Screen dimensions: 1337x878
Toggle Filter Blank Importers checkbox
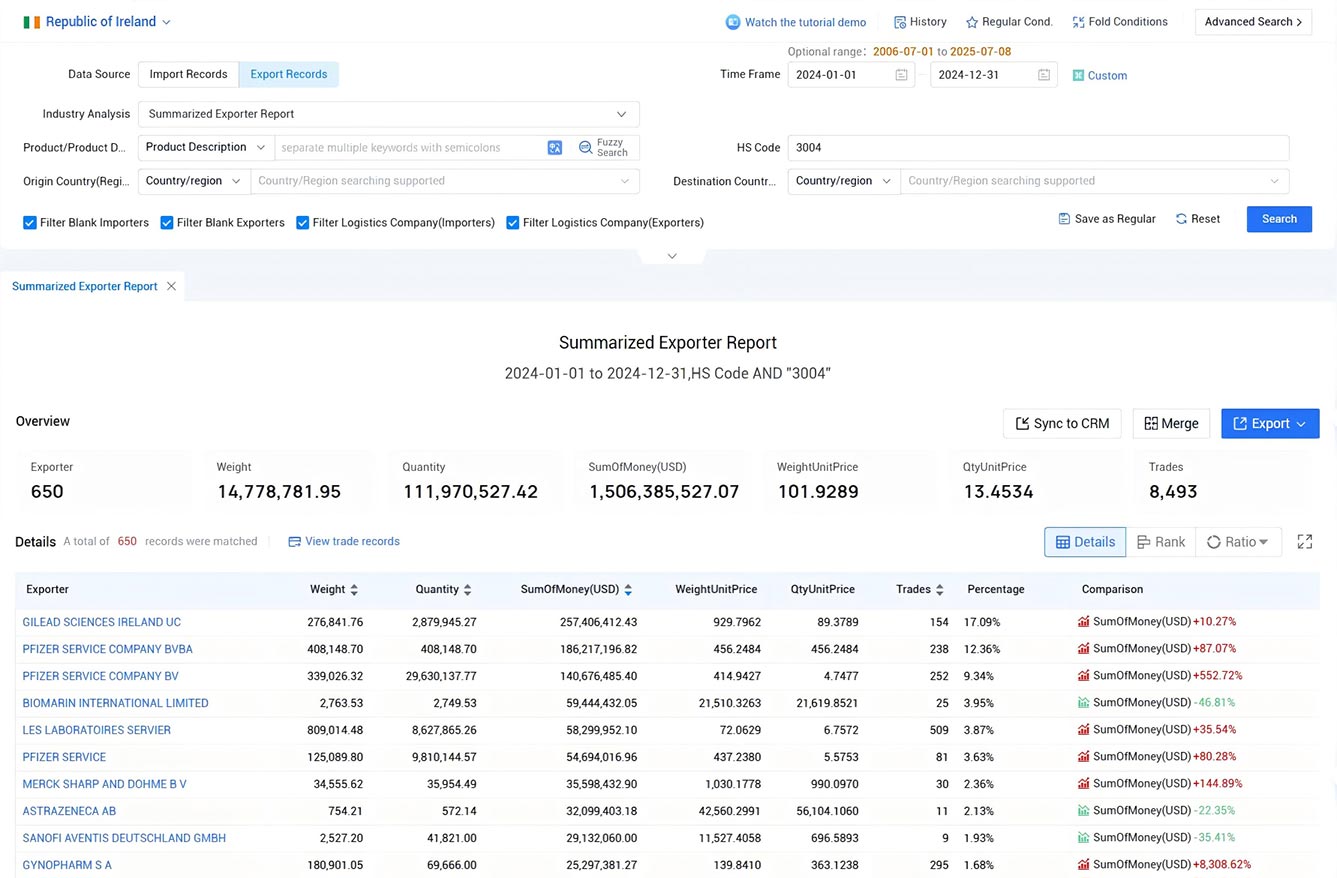[x=30, y=223]
